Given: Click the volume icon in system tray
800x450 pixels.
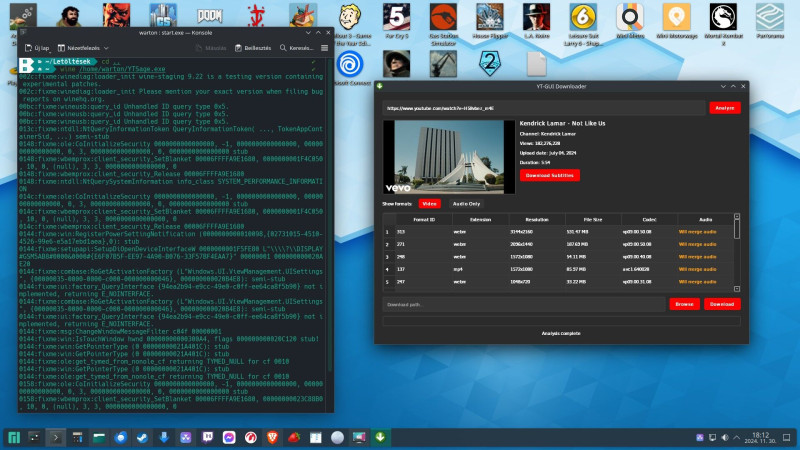Looking at the screenshot, I should (x=724, y=438).
